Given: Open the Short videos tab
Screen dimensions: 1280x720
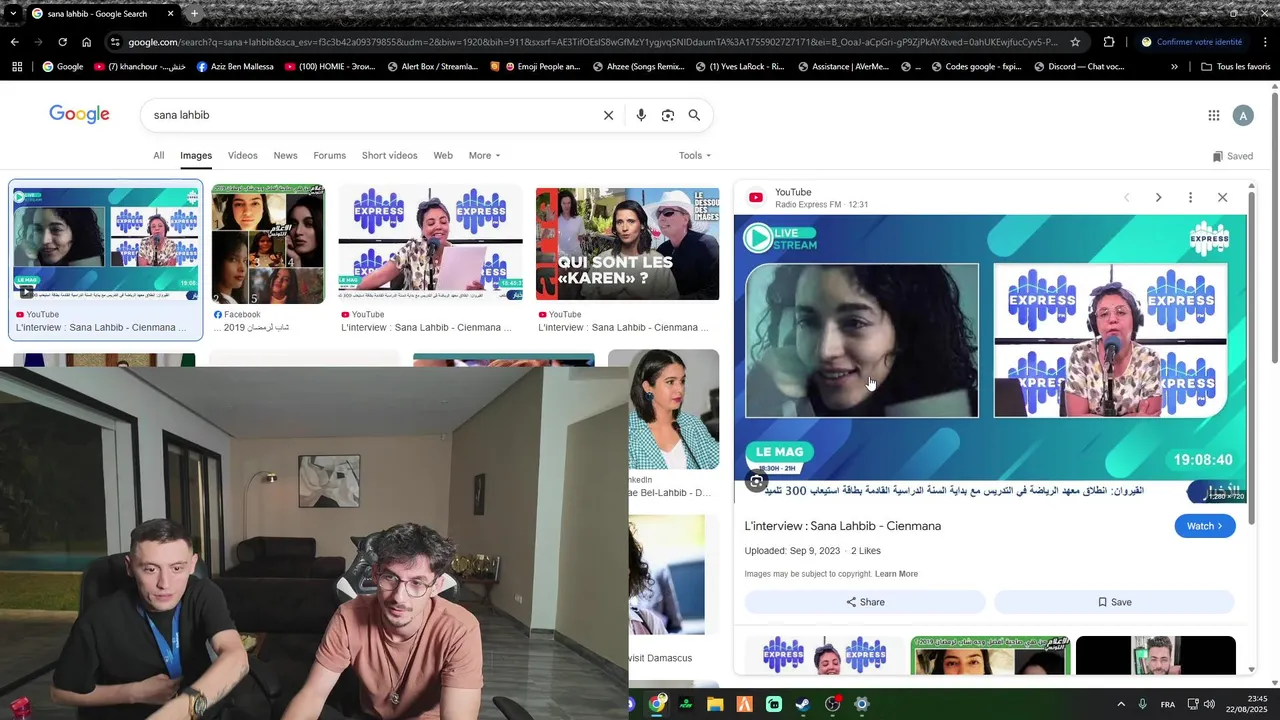Looking at the screenshot, I should point(389,155).
